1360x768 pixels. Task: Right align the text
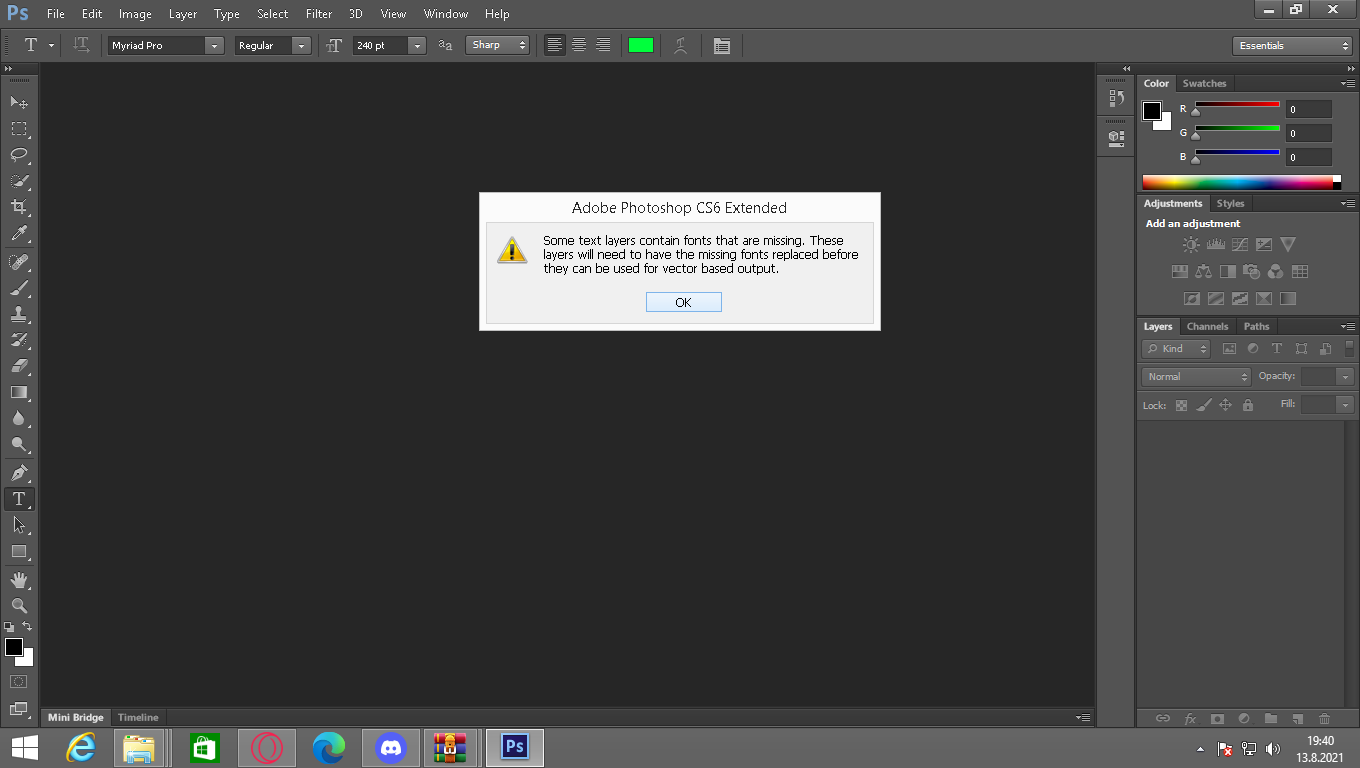click(603, 45)
